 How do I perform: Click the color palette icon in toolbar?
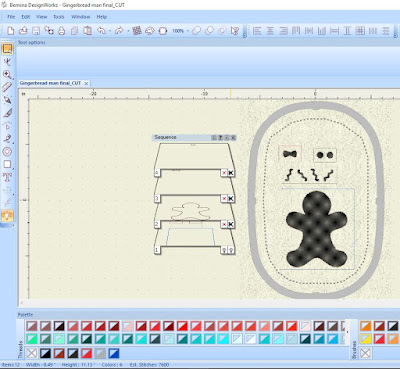tap(150, 31)
